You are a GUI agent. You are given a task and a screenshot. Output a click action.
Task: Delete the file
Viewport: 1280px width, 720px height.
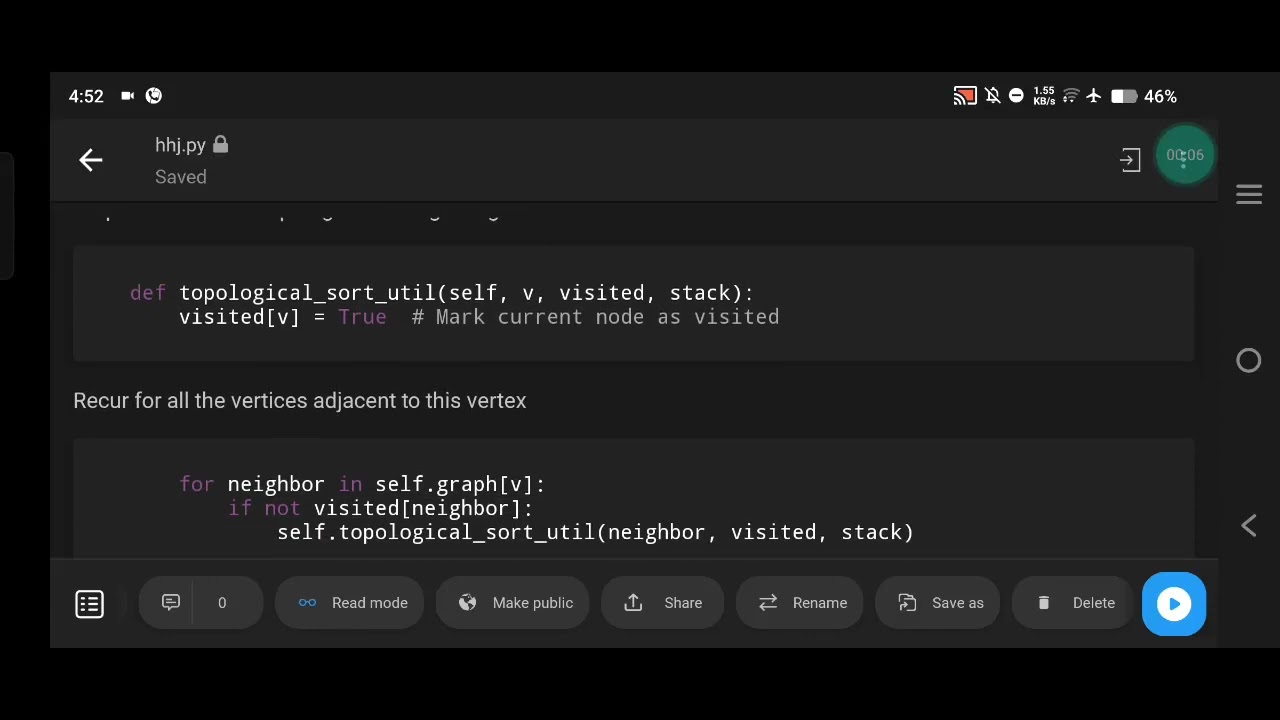[x=1074, y=603]
